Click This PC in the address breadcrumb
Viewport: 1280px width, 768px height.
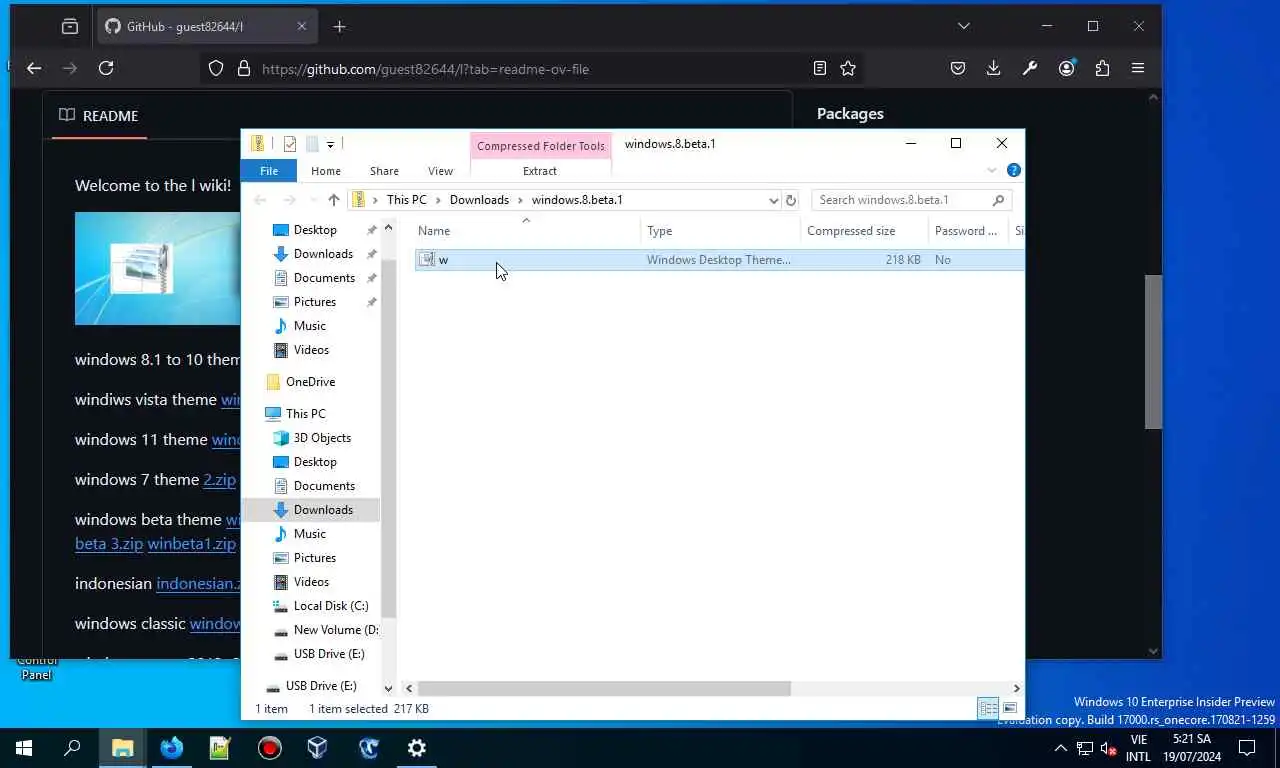coord(406,200)
